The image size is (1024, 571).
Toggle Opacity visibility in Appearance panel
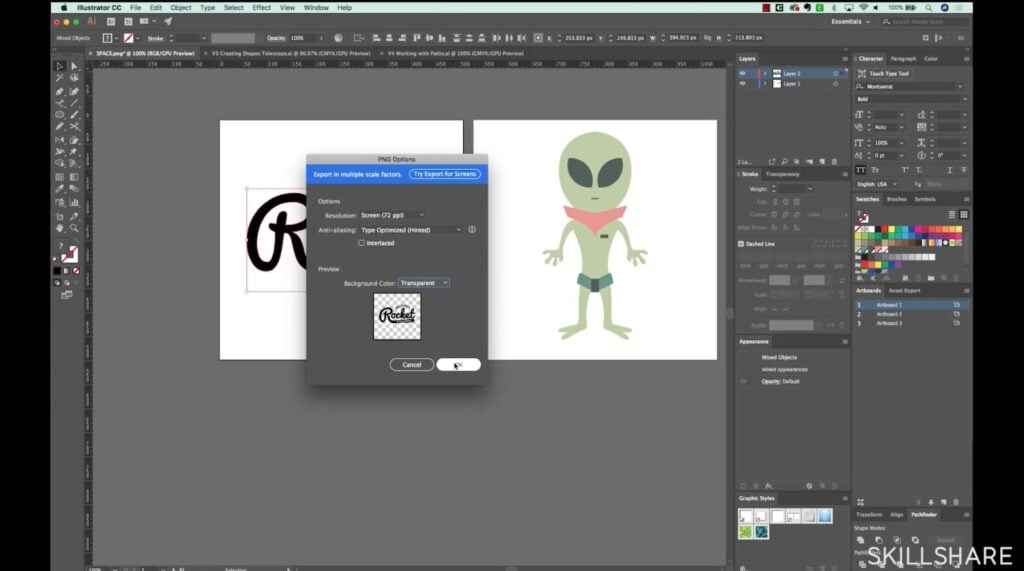coord(743,382)
